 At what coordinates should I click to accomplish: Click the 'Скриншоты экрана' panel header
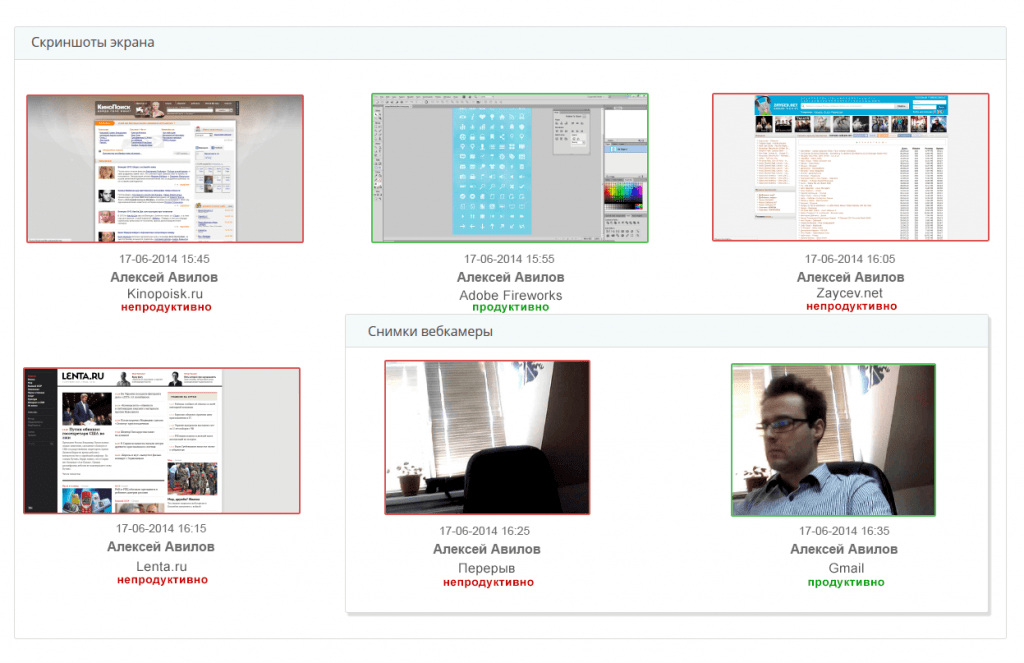click(x=93, y=42)
